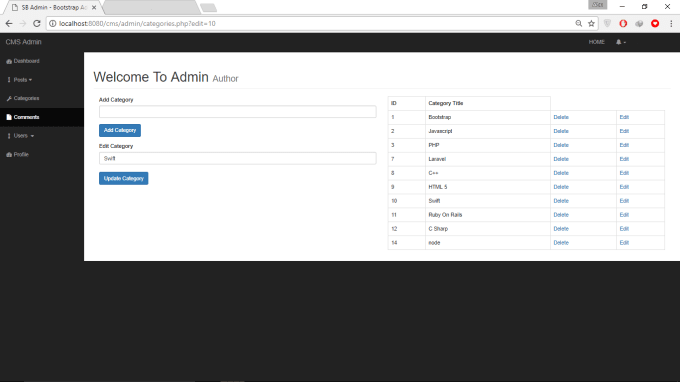Screen dimensions: 680x382
Task: Close the SB Admin browser tab
Action: (94, 7)
